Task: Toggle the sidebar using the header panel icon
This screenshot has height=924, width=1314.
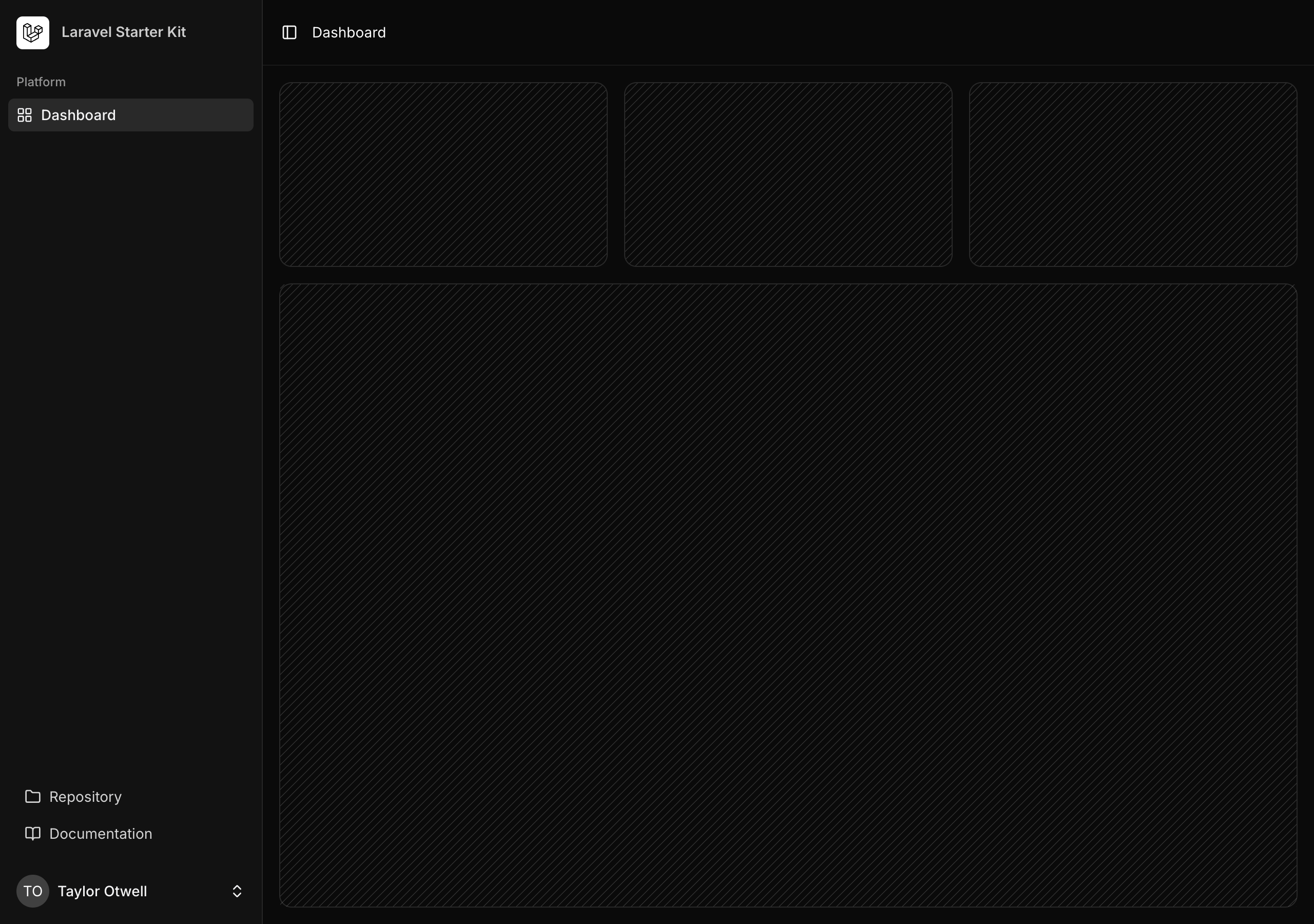Action: [x=289, y=33]
